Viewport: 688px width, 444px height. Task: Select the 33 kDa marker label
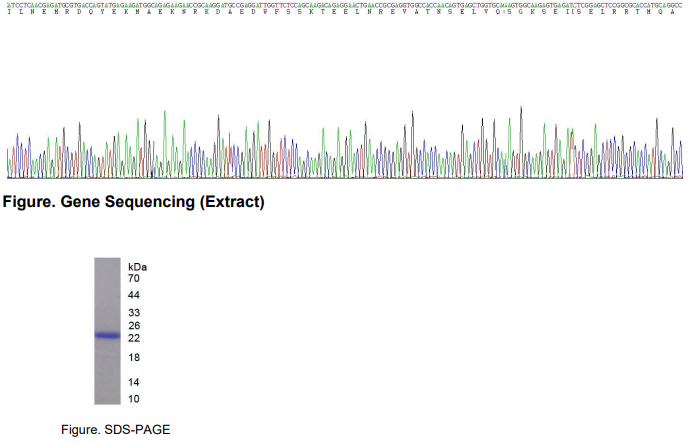pos(134,314)
